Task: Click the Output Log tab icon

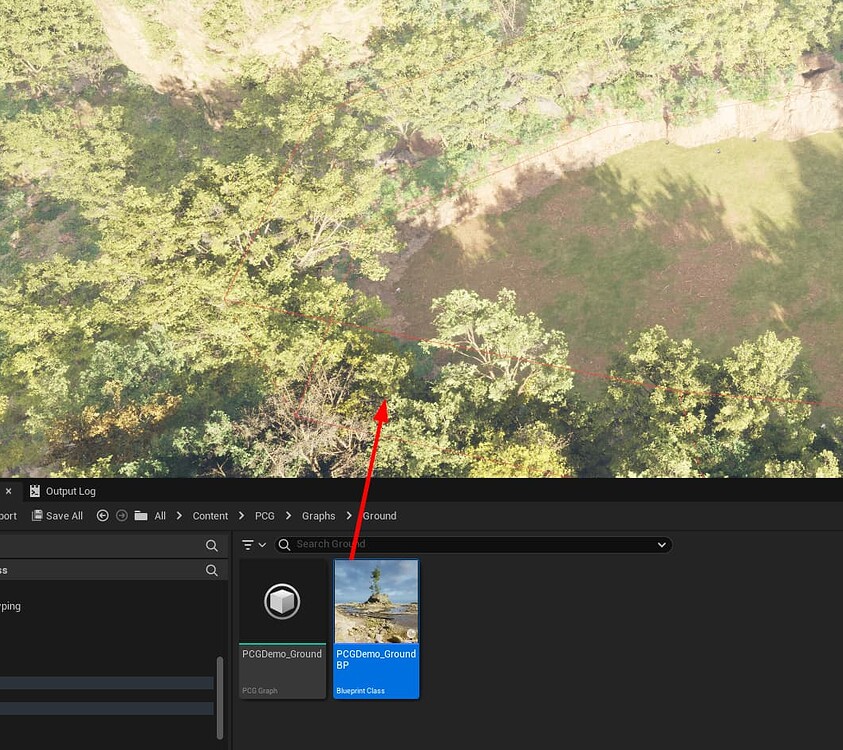Action: (x=36, y=491)
